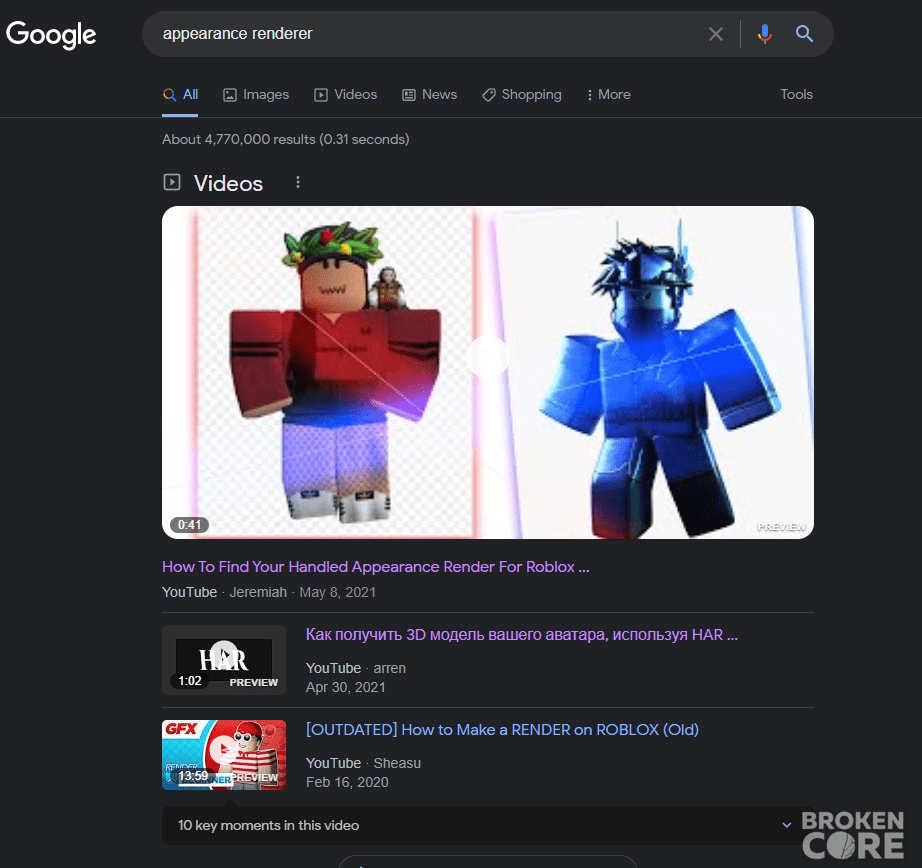Viewport: 922px width, 868px height.
Task: Expand 10 key moments in this video
Action: point(487,825)
